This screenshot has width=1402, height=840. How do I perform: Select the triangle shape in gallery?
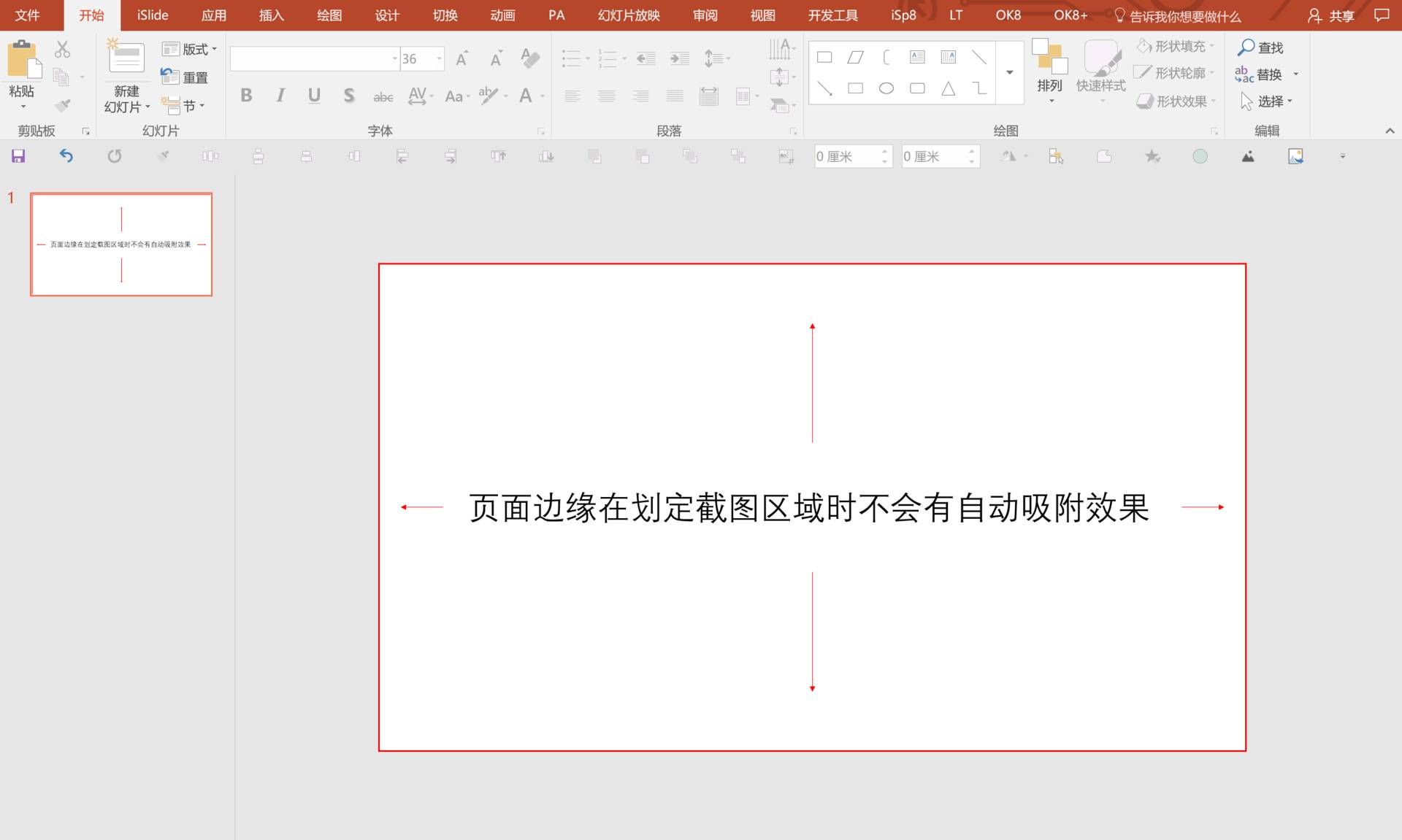pyautogui.click(x=949, y=88)
